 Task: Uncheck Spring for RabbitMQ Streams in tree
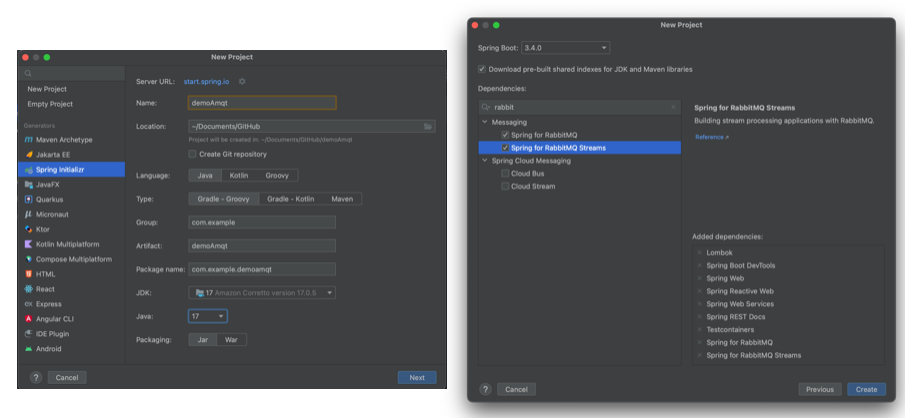pos(505,148)
